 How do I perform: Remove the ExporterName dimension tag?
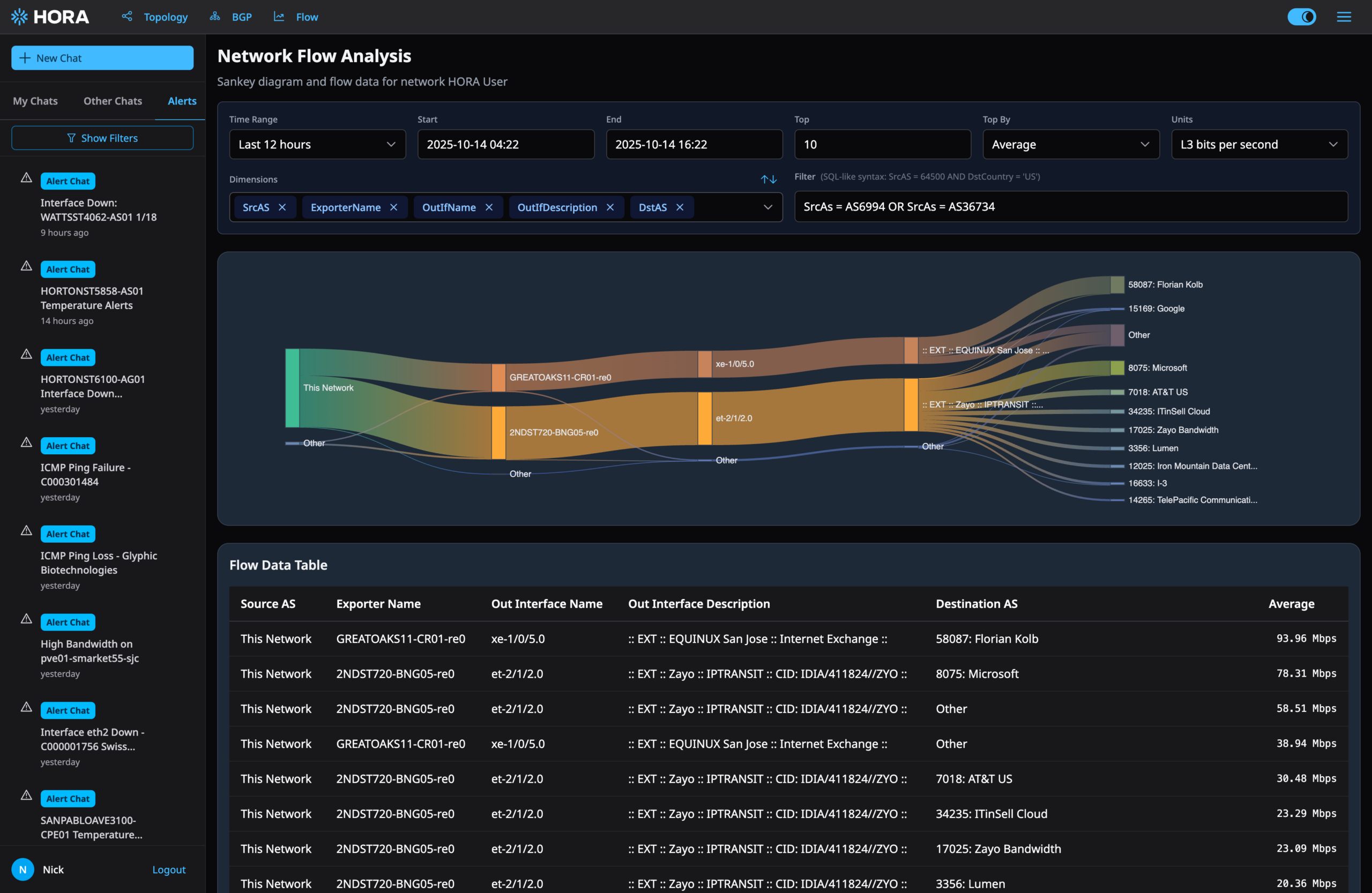[x=394, y=207]
